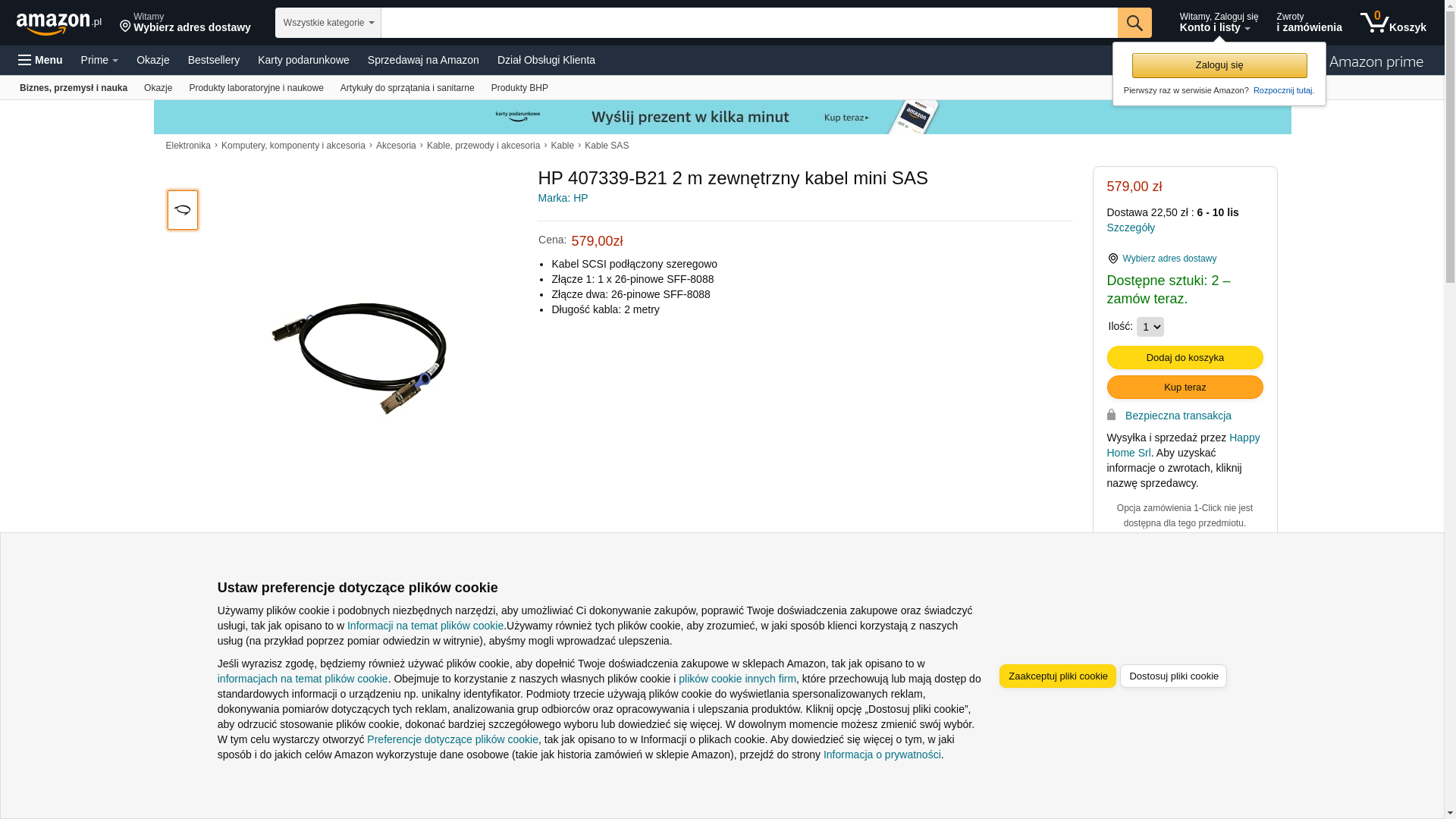Expand the Konto i listy dropdown

coord(1219,23)
